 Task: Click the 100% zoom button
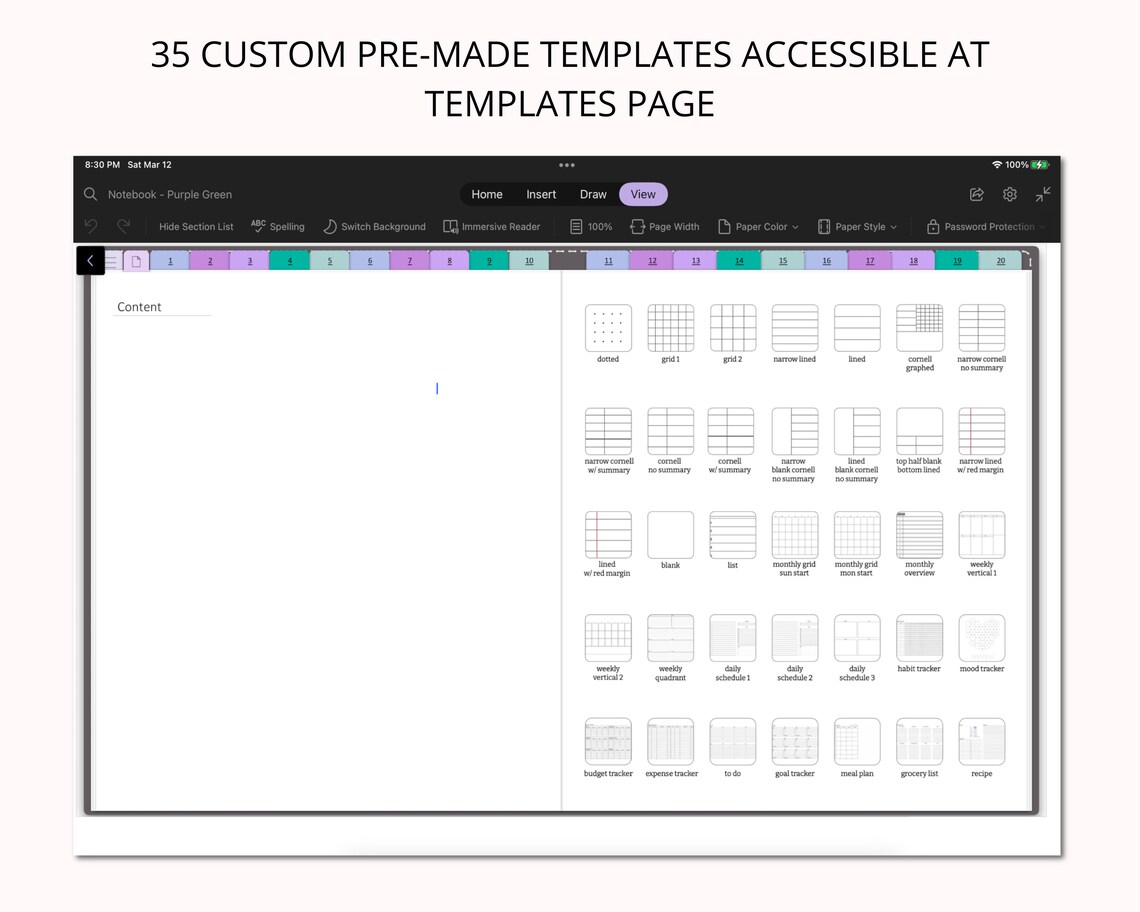click(591, 226)
